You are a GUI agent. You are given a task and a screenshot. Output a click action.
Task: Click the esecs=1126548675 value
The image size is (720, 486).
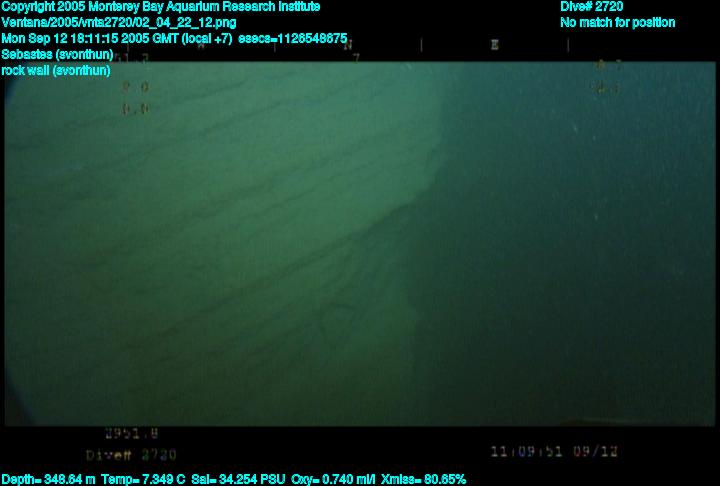[x=292, y=39]
